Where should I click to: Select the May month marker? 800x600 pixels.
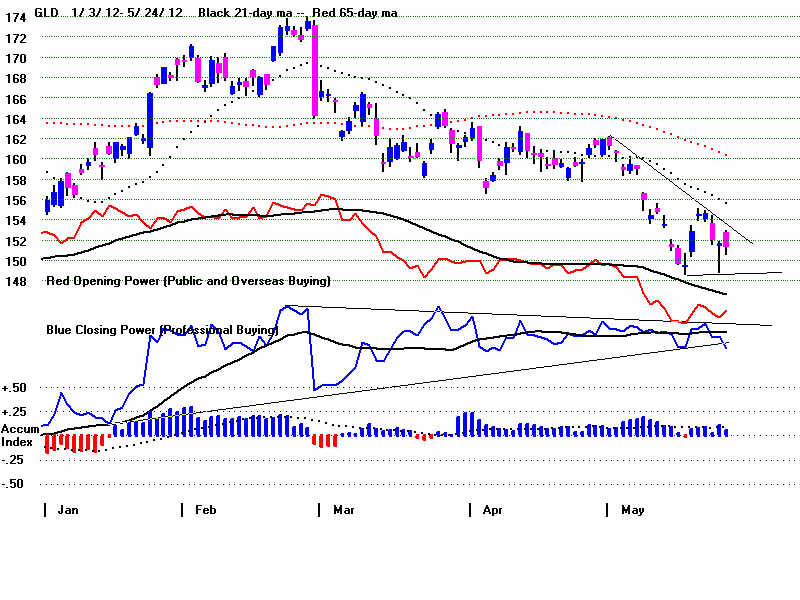pyautogui.click(x=632, y=510)
